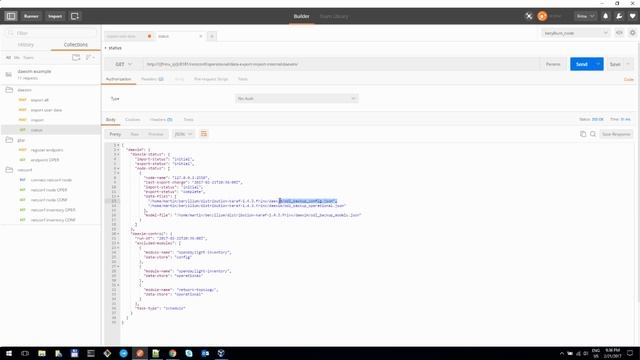Image resolution: width=640 pixels, height=360 pixels.
Task: Open manage environments gear icon
Action: pyautogui.click(x=633, y=33)
